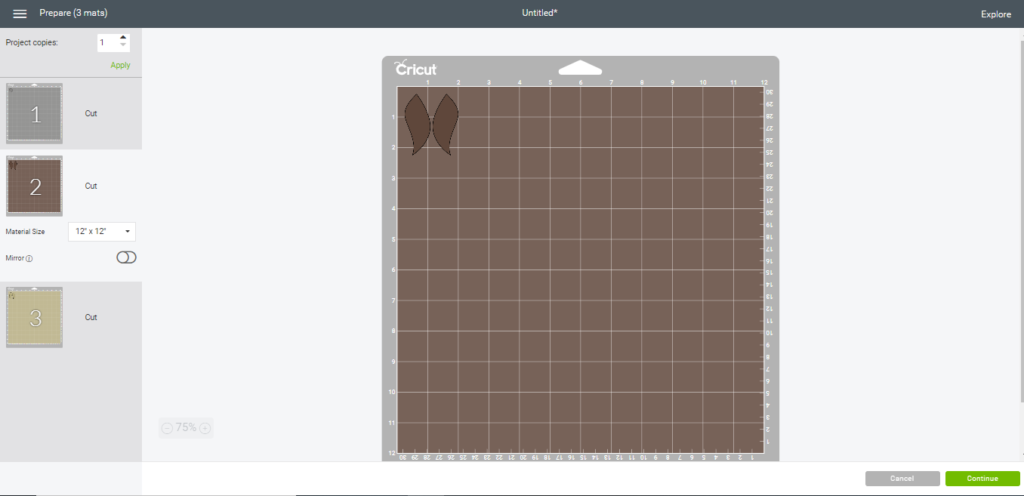Image resolution: width=1024 pixels, height=496 pixels.
Task: Click the Project copies number field
Action: (106, 42)
